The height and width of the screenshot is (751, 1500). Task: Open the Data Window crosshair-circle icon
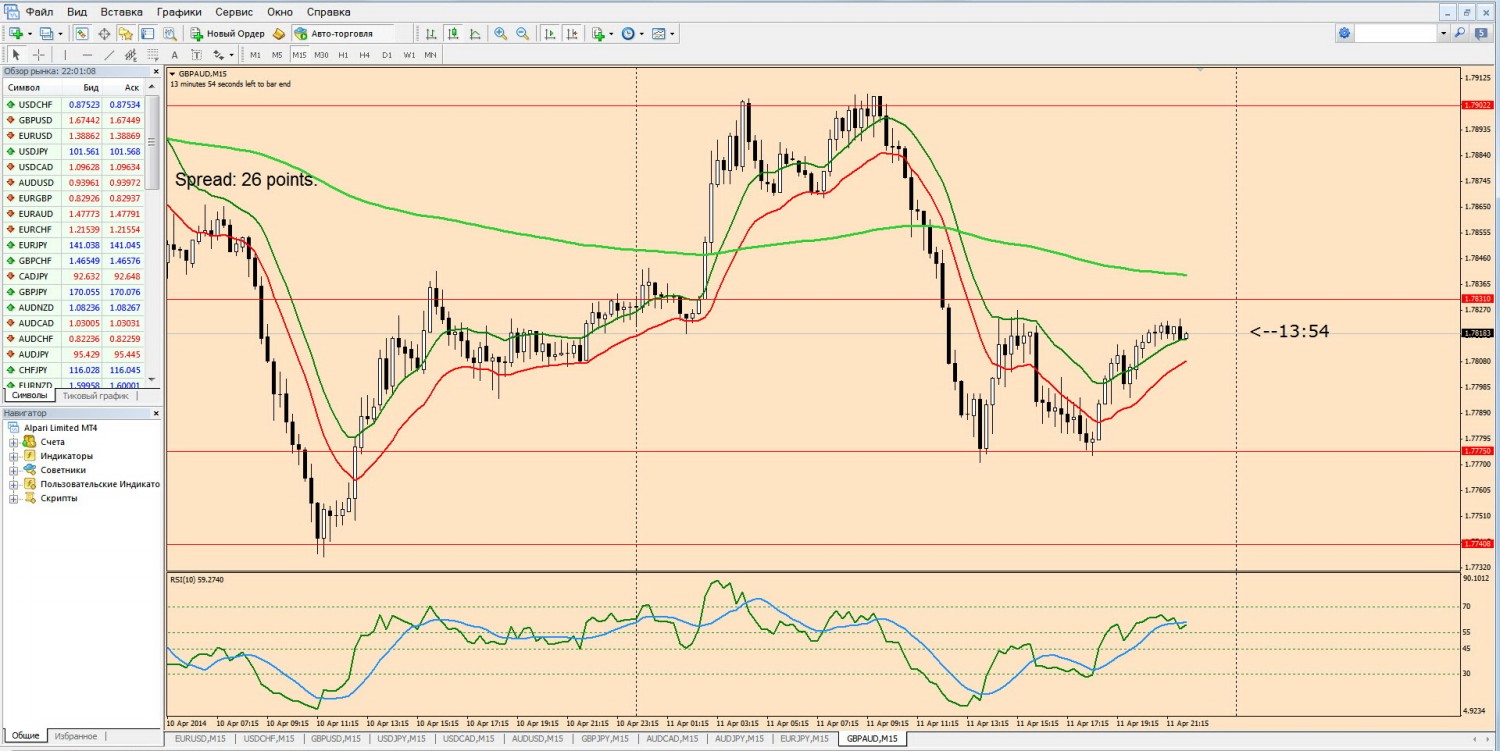(104, 33)
